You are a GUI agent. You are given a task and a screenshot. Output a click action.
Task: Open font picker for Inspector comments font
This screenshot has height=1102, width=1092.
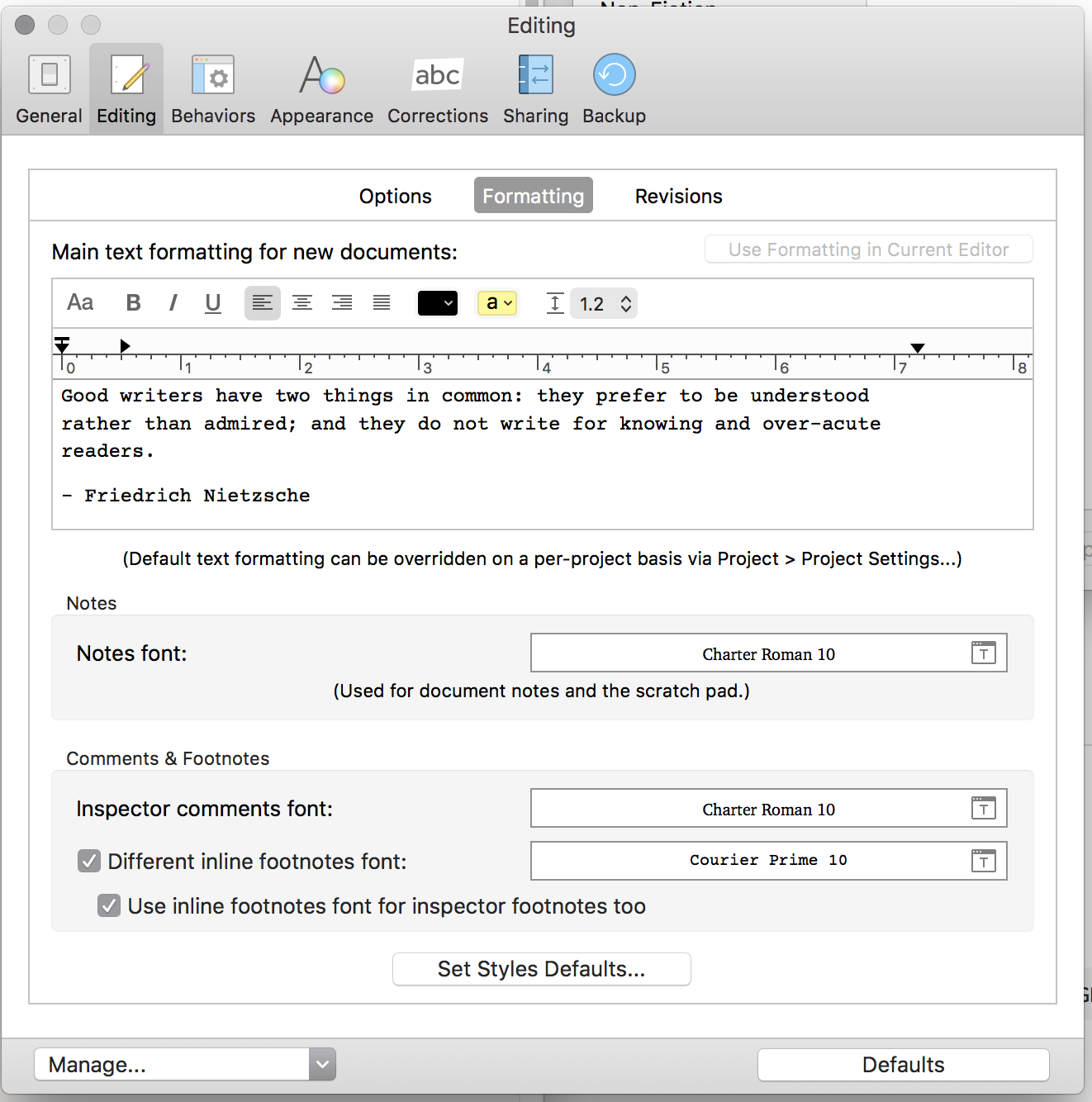[x=984, y=809]
